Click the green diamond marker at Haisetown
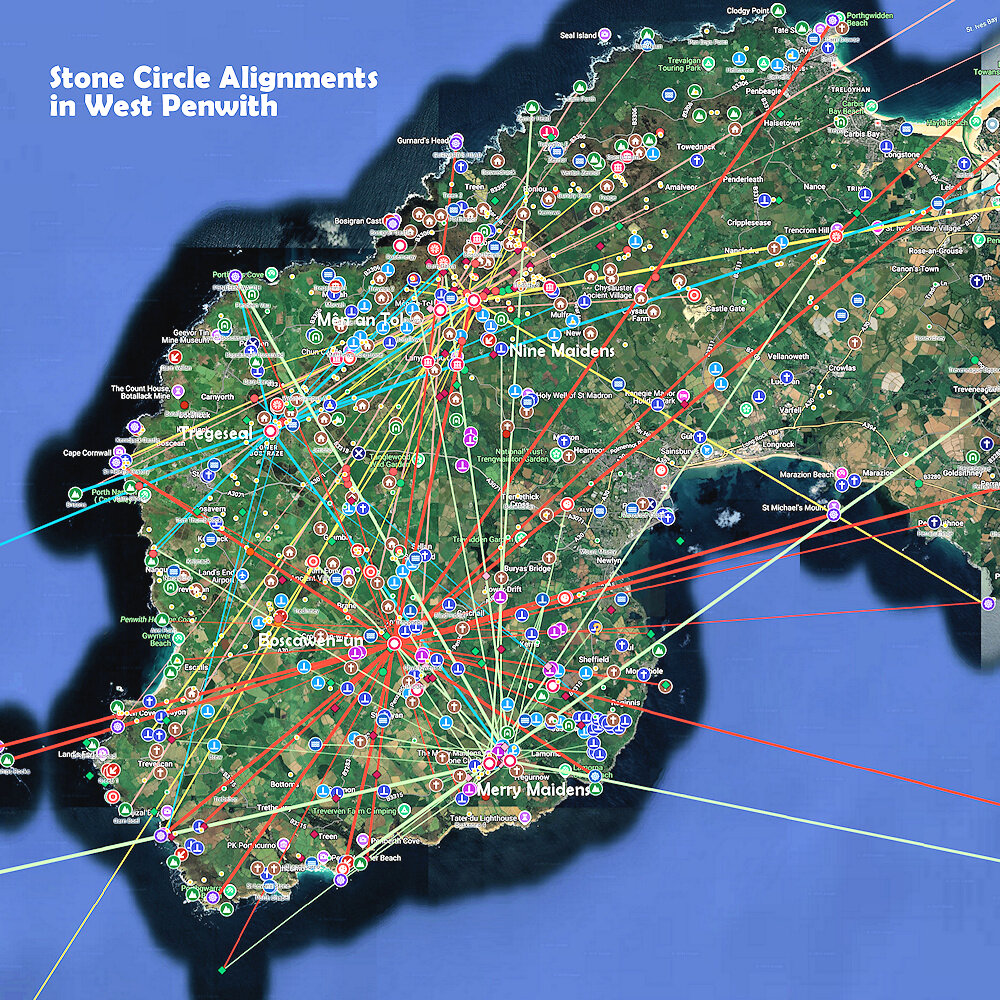Viewport: 1000px width, 1000px height. click(779, 114)
